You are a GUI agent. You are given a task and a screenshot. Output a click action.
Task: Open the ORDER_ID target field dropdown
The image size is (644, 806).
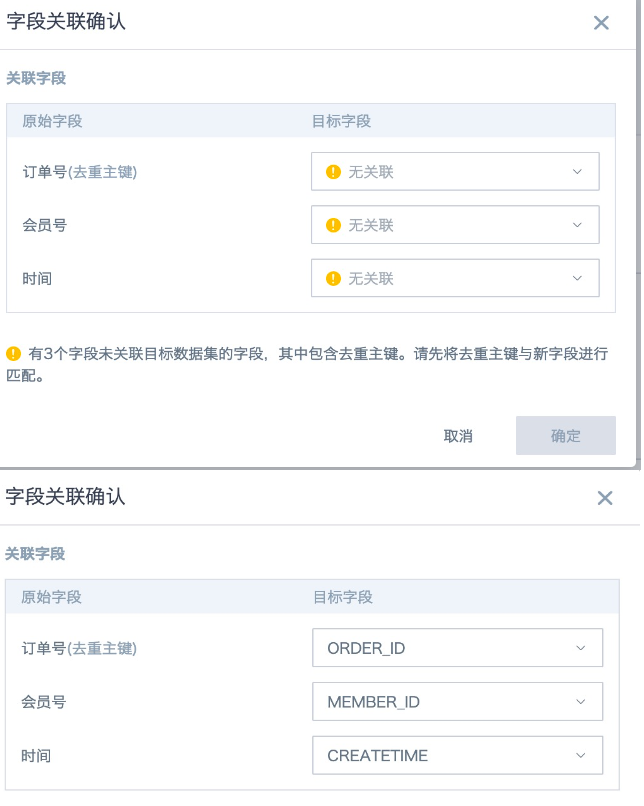click(457, 648)
